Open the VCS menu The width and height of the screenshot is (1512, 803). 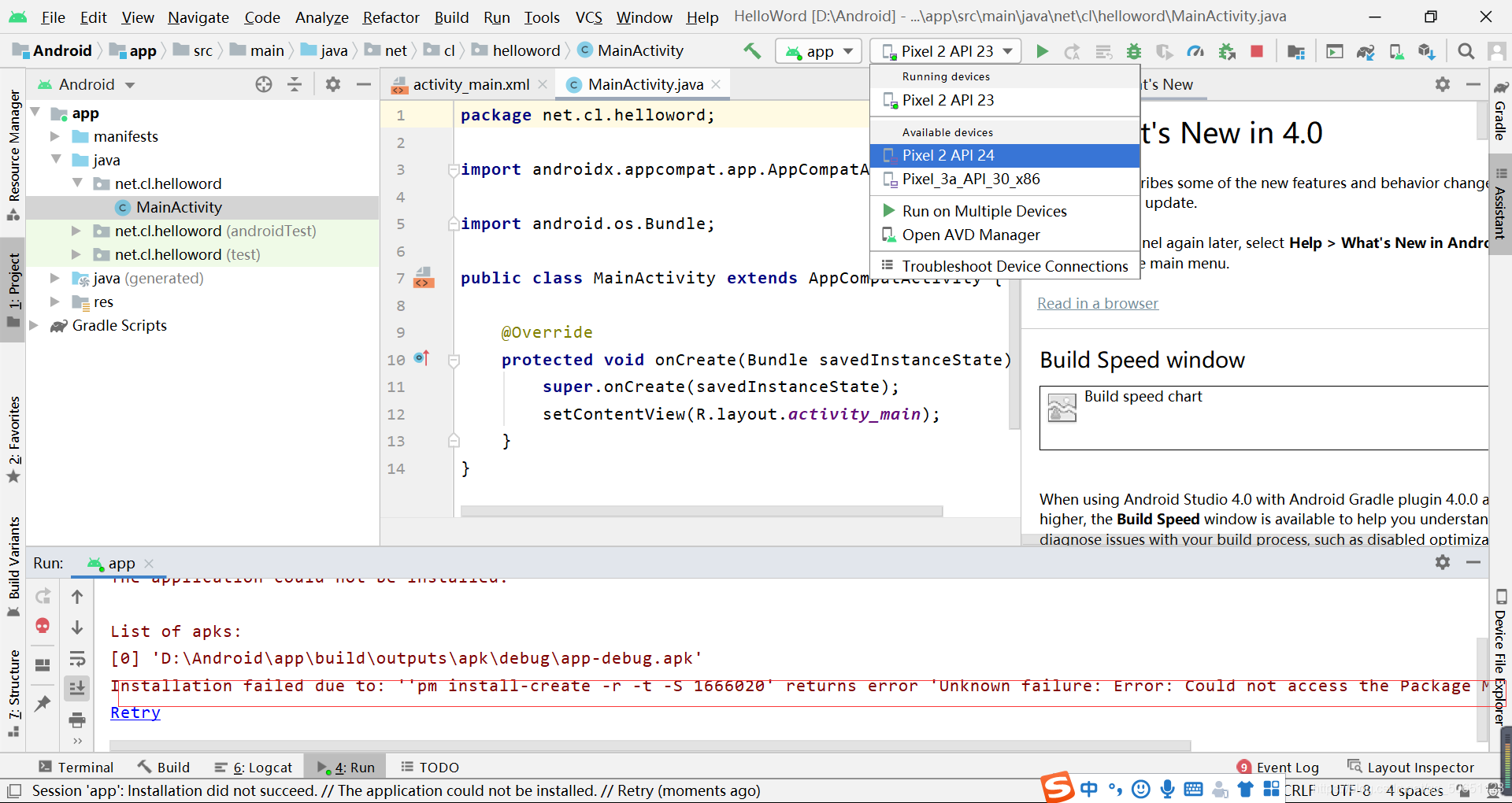pos(588,17)
